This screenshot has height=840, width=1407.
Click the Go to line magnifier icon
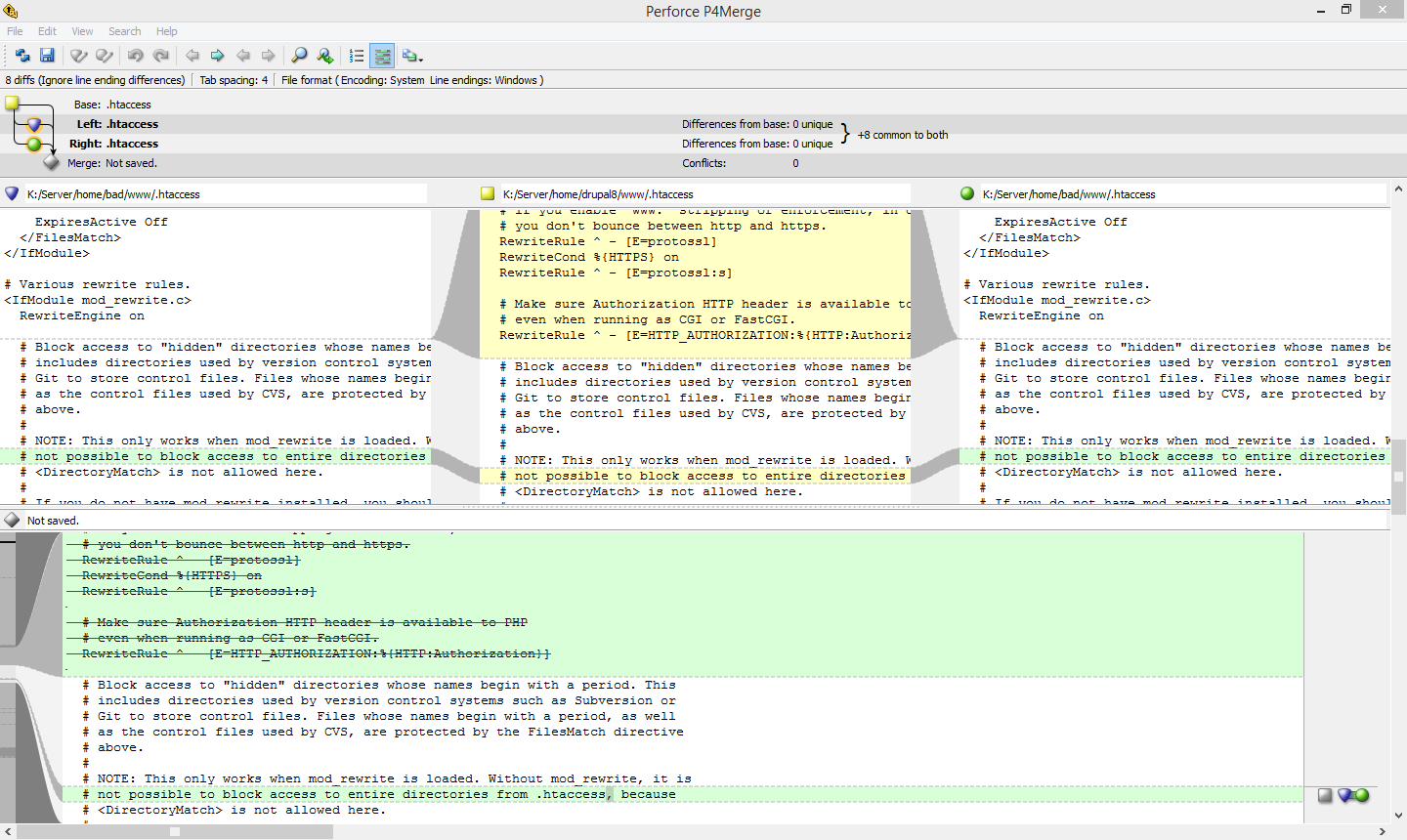324,56
